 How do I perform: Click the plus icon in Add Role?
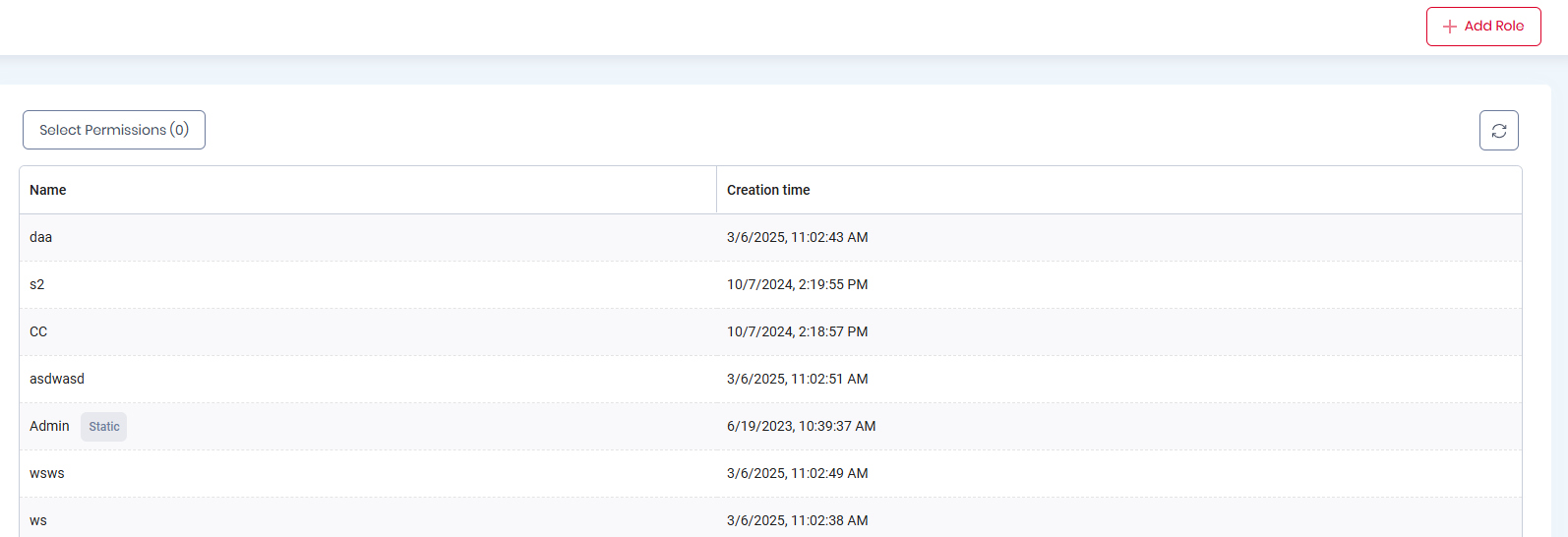click(1450, 27)
